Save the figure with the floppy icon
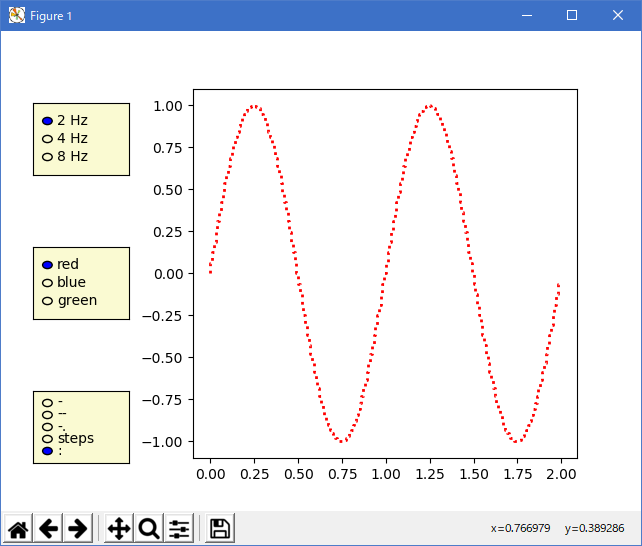The image size is (642, 546). pyautogui.click(x=220, y=529)
